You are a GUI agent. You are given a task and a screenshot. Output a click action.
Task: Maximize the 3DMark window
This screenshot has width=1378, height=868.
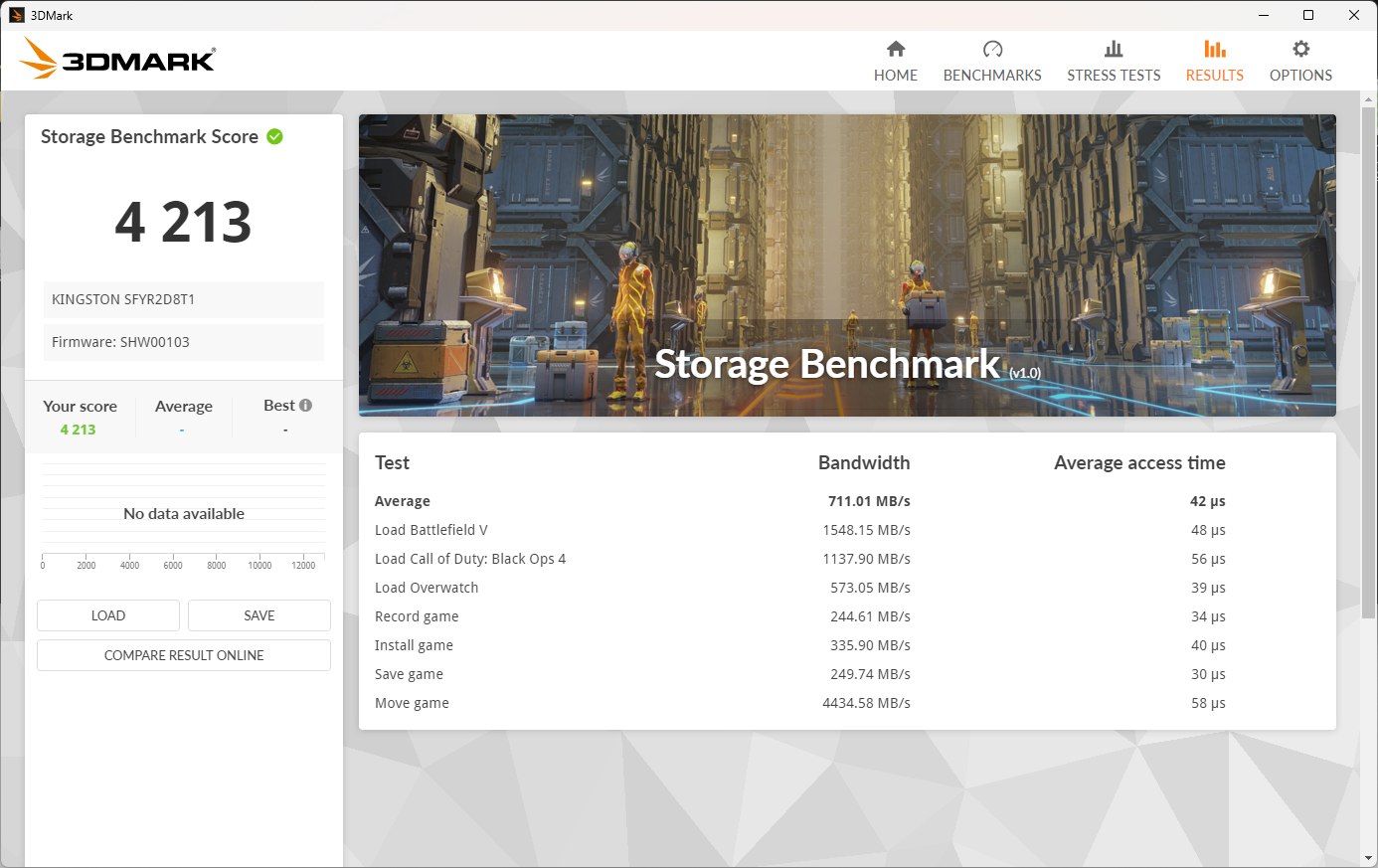tap(1308, 15)
